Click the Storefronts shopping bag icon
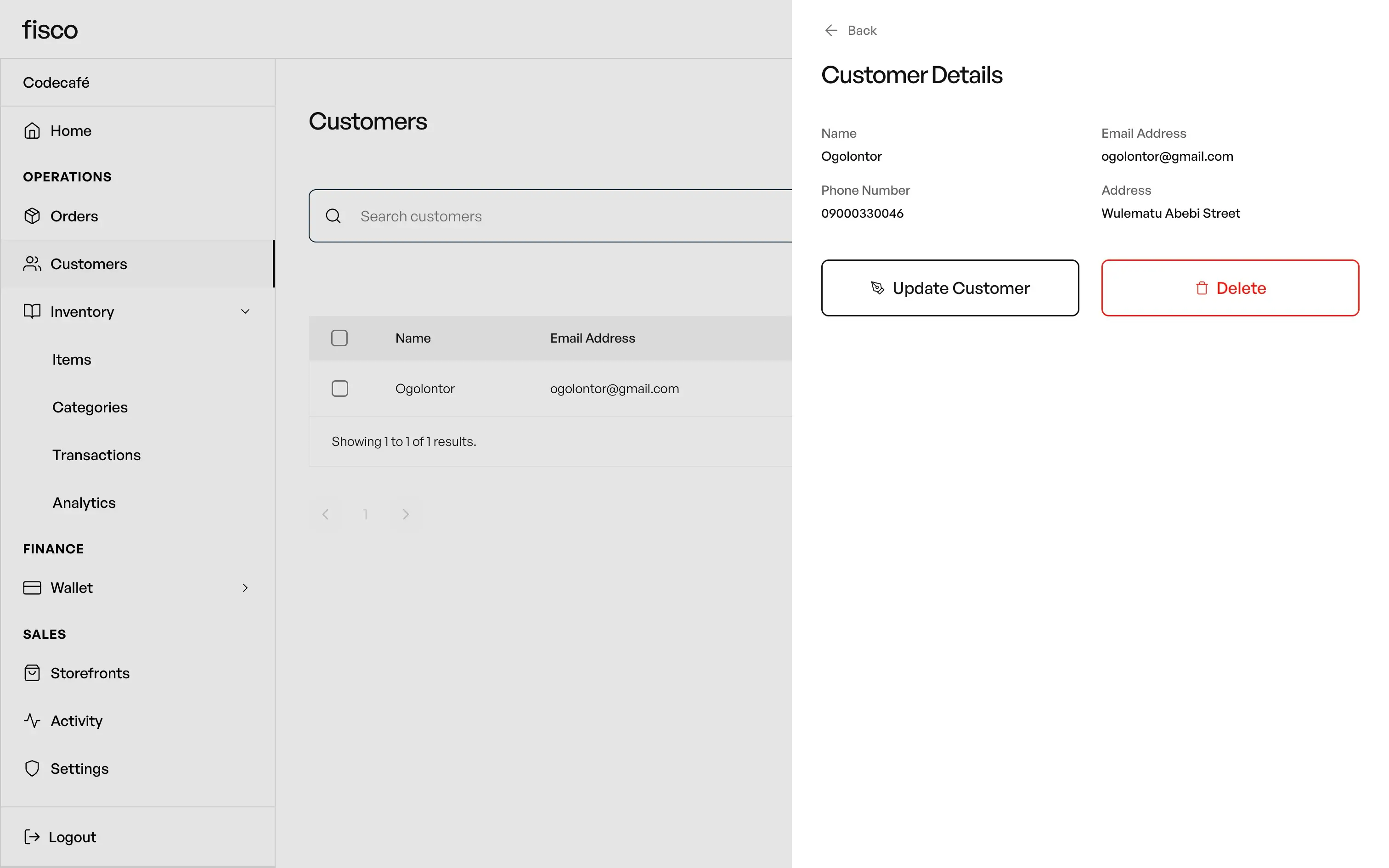This screenshot has height=868, width=1389. [32, 673]
